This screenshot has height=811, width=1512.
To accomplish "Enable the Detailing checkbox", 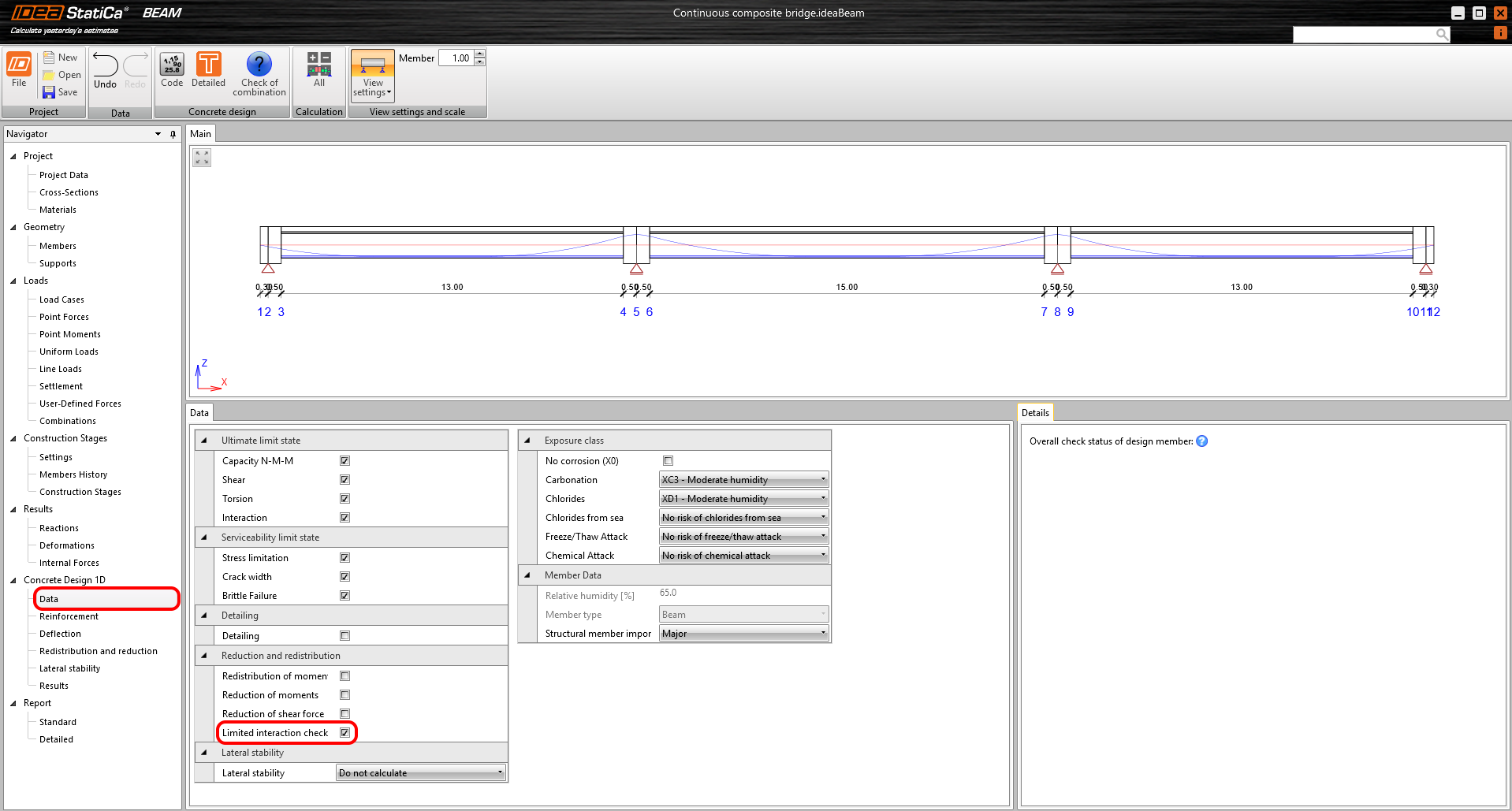I will pos(344,636).
